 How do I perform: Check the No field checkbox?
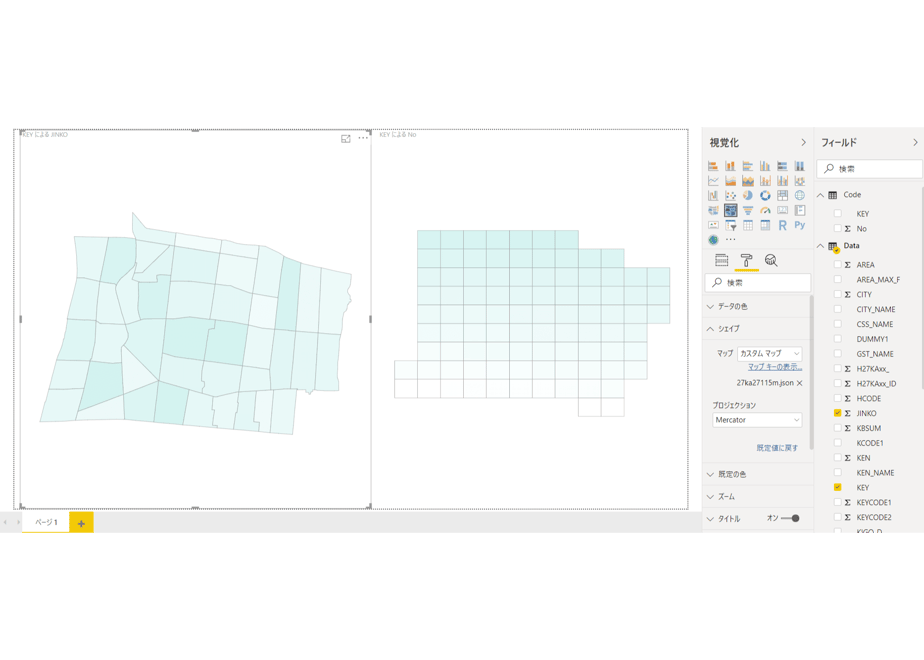point(837,228)
